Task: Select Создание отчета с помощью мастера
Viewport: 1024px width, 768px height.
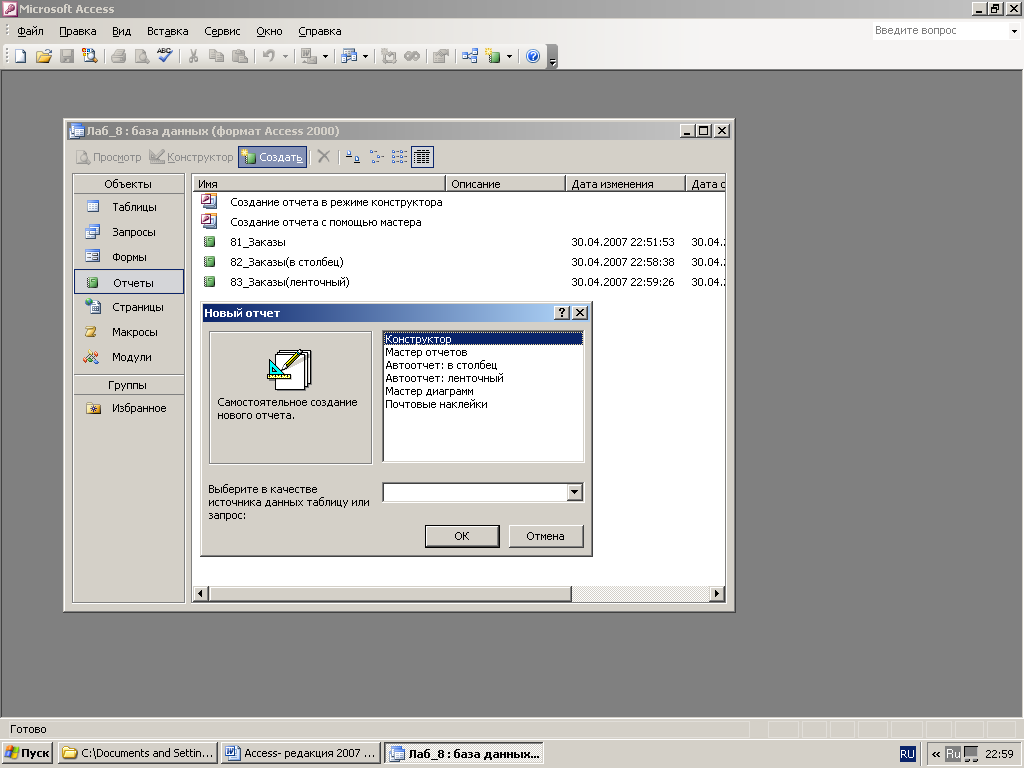Action: pos(325,222)
